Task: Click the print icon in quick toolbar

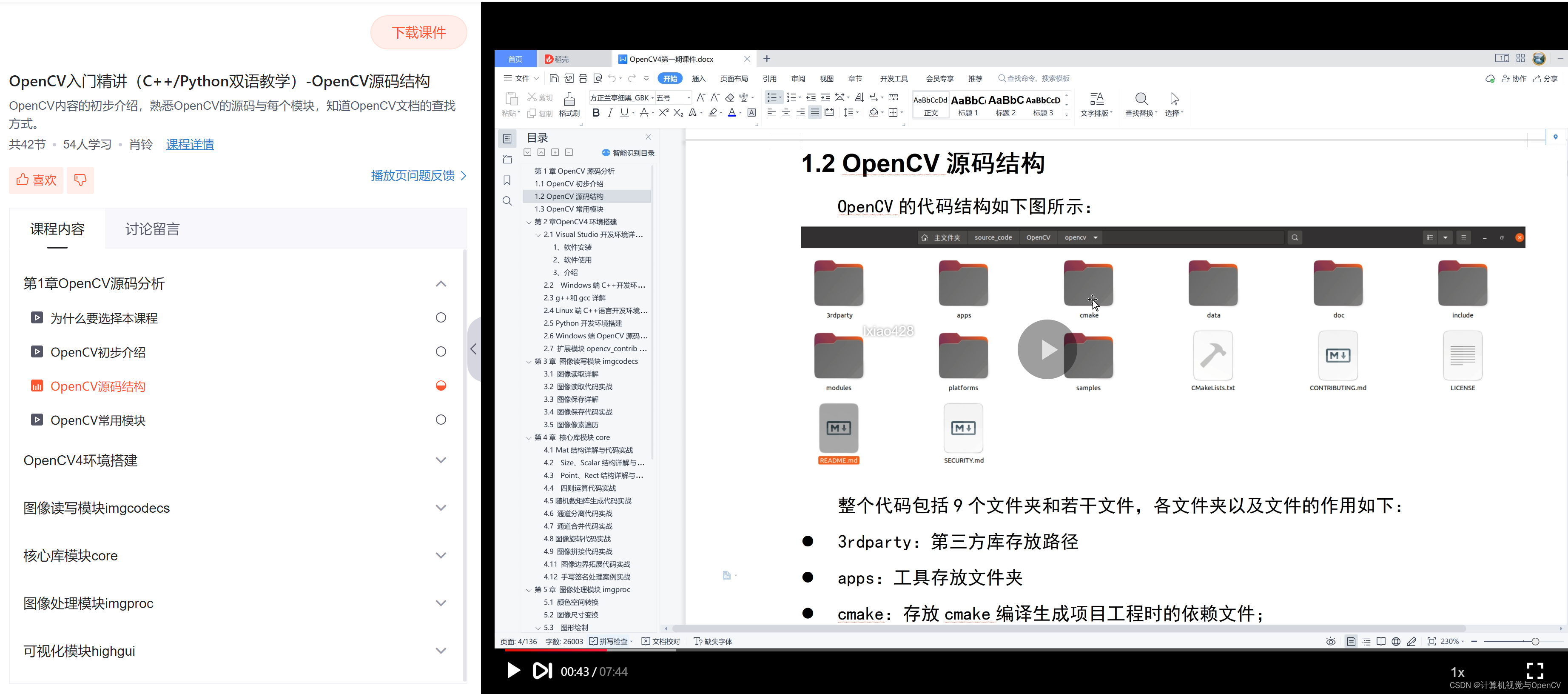Action: tap(583, 79)
